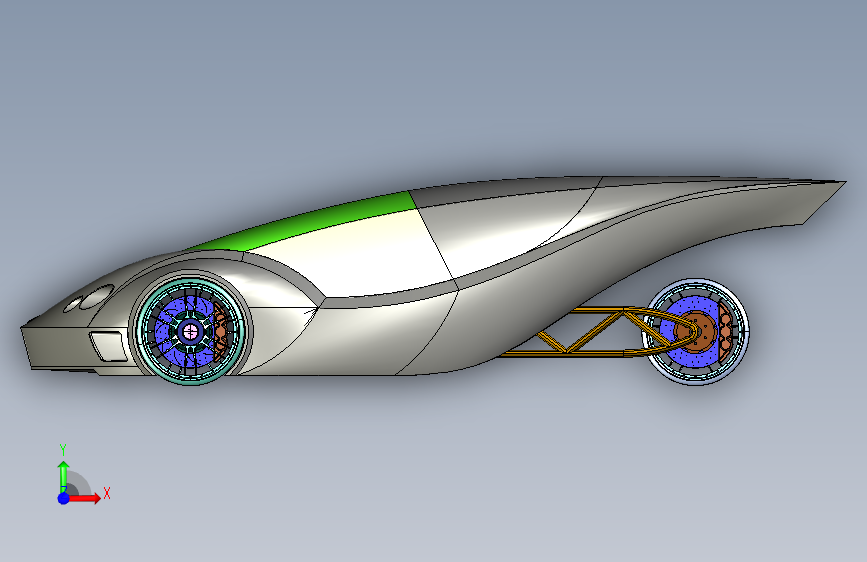Image resolution: width=867 pixels, height=562 pixels.
Task: Select the orange brake caliper on front wheel
Action: pyautogui.click(x=221, y=331)
